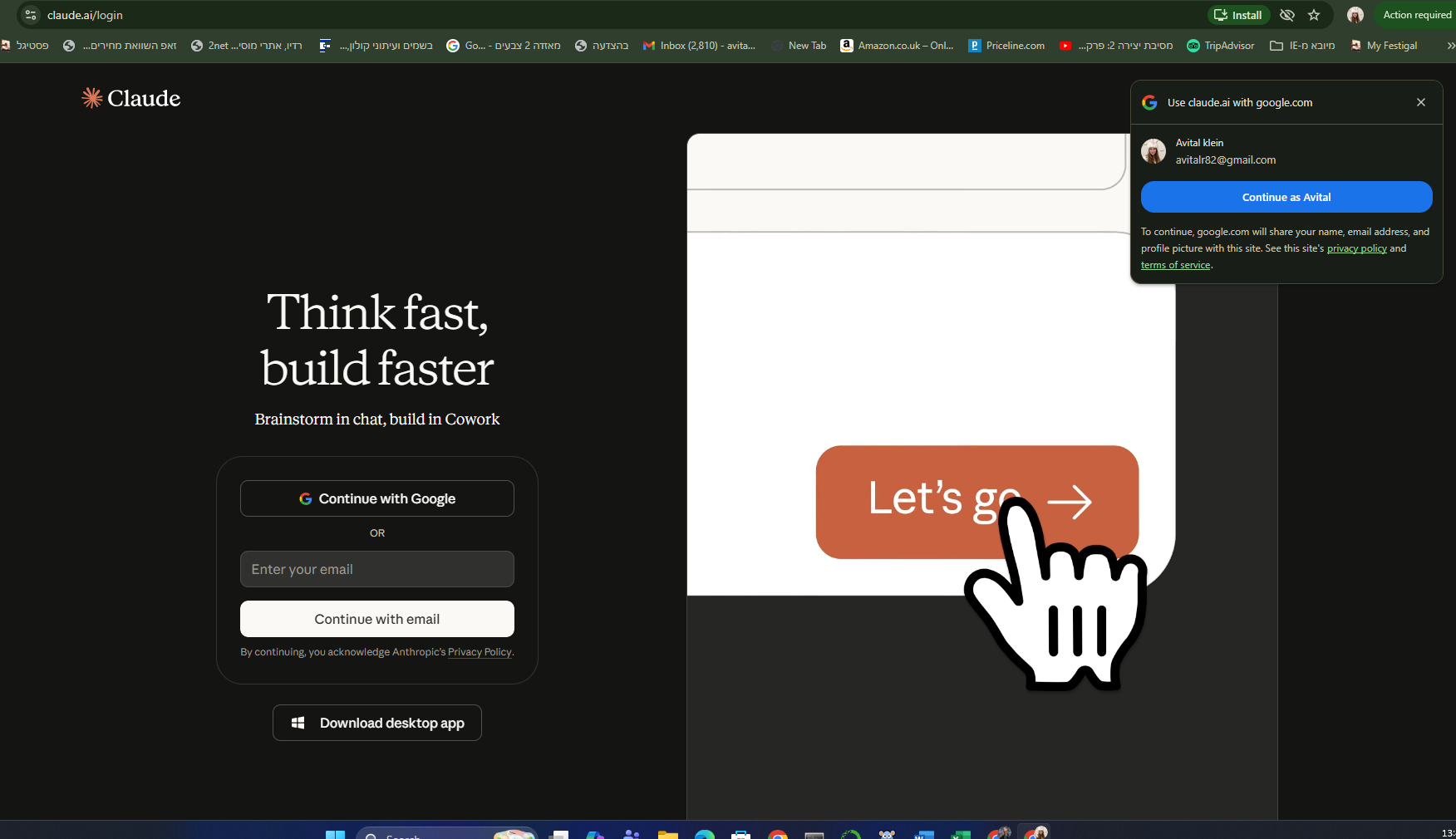Click the Claude logo
The height and width of the screenshot is (839, 1456).
(131, 98)
